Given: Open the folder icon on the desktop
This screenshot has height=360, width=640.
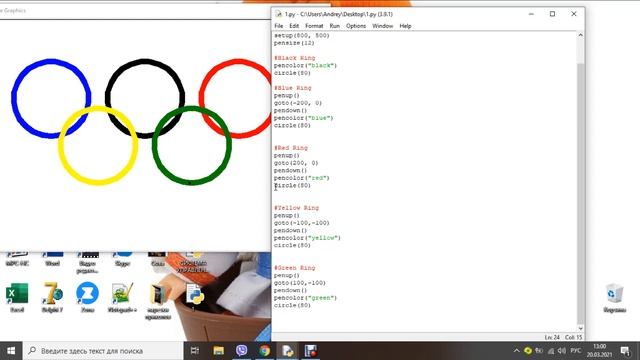Looking at the screenshot, I should pos(158,301).
